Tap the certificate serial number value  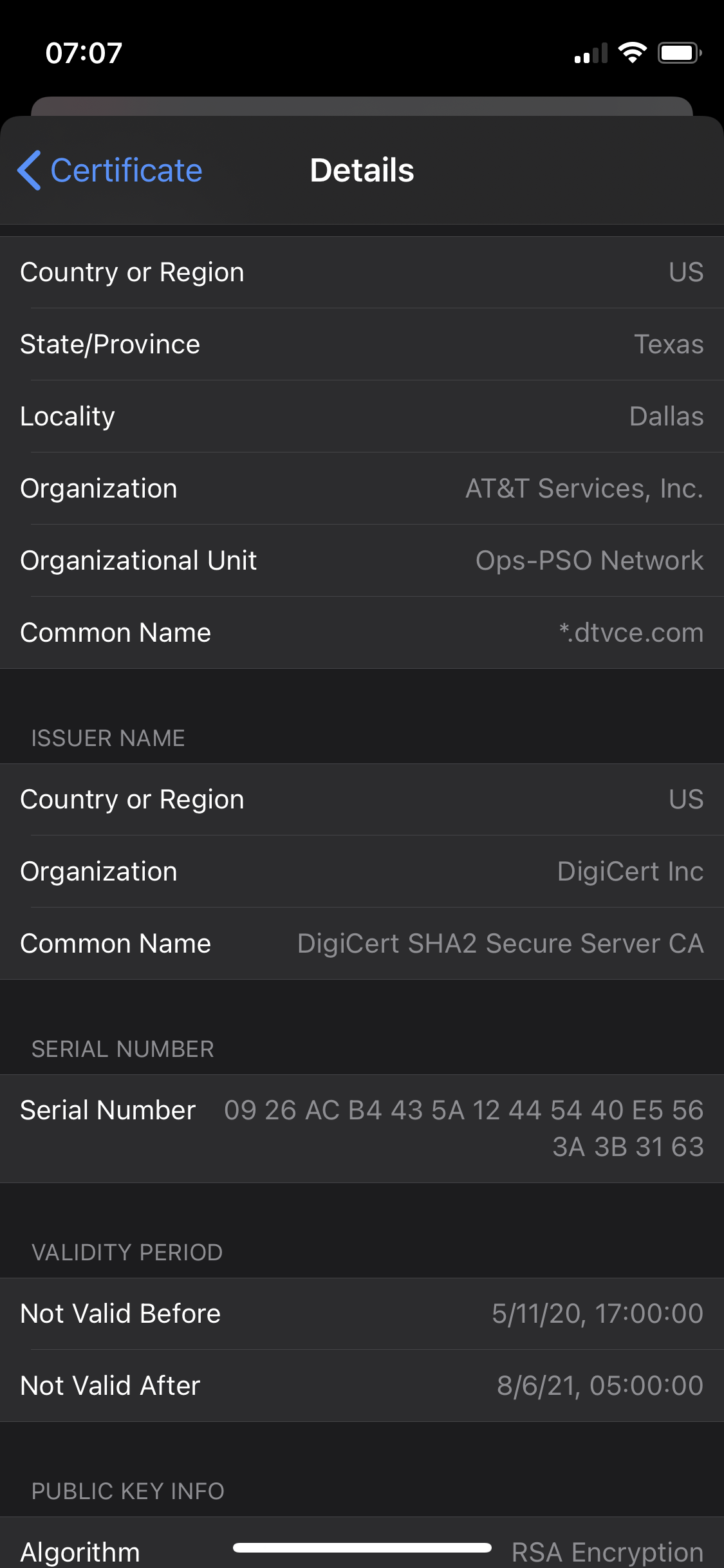pyautogui.click(x=463, y=1128)
